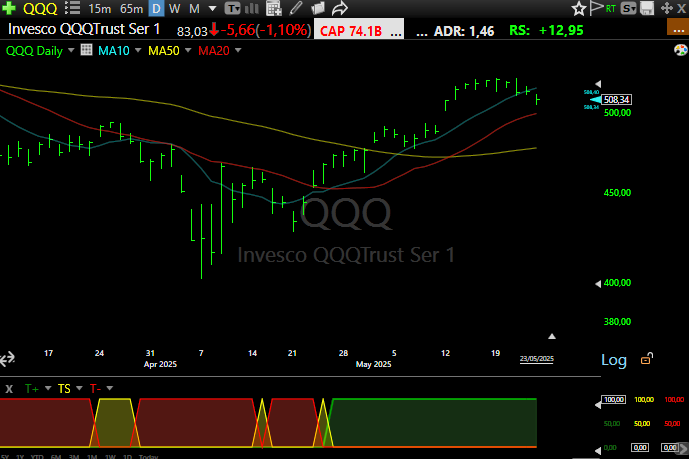Viewport: 689px width, 459px height.
Task: Click the share arrow icon
Action: click(x=339, y=8)
